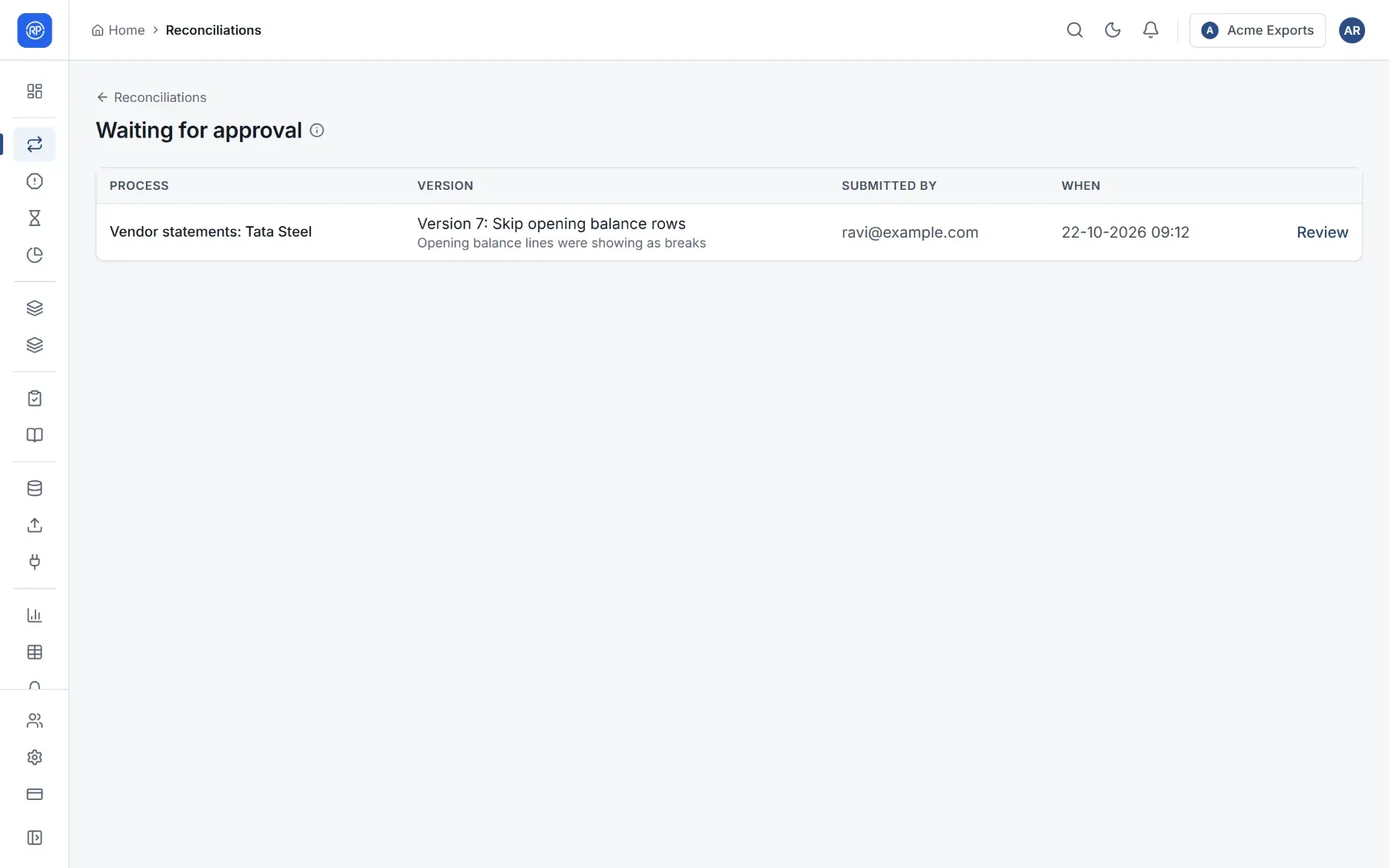This screenshot has height=868, width=1389.
Task: Open the billing card sidebar icon
Action: click(x=35, y=794)
